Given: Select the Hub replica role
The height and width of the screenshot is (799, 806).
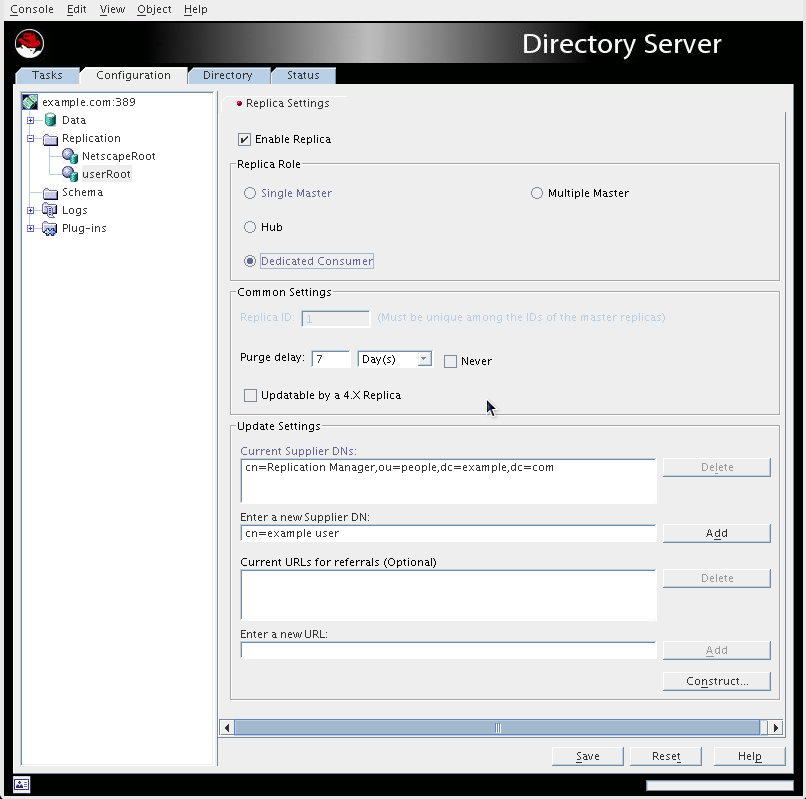Looking at the screenshot, I should pos(250,227).
